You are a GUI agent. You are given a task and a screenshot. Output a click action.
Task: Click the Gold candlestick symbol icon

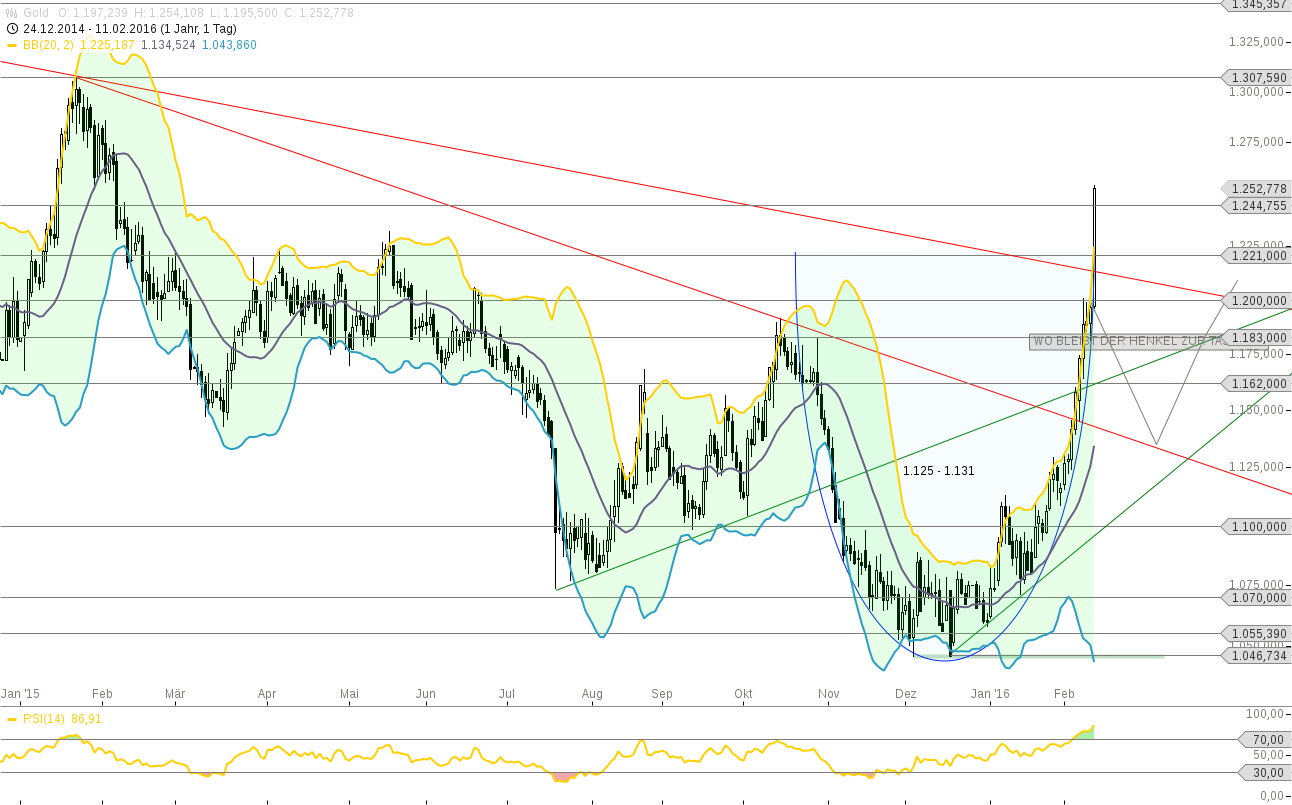point(10,14)
